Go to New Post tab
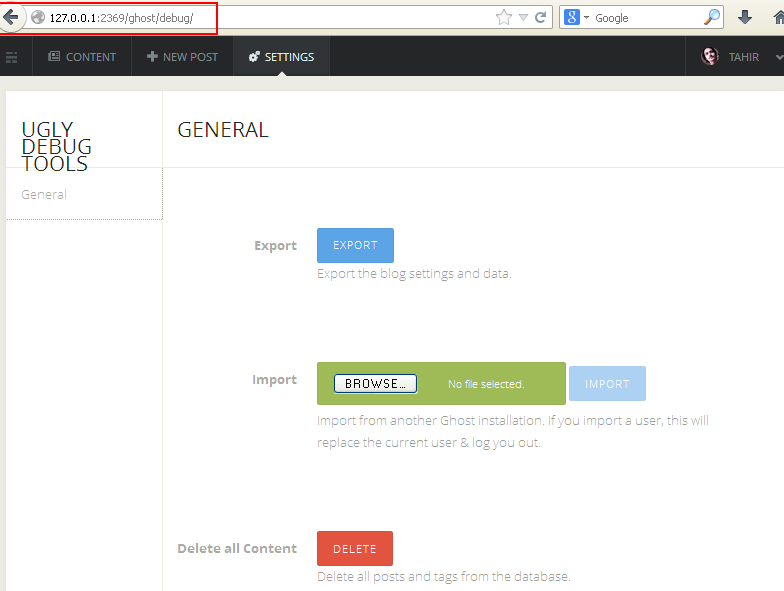 tap(182, 57)
